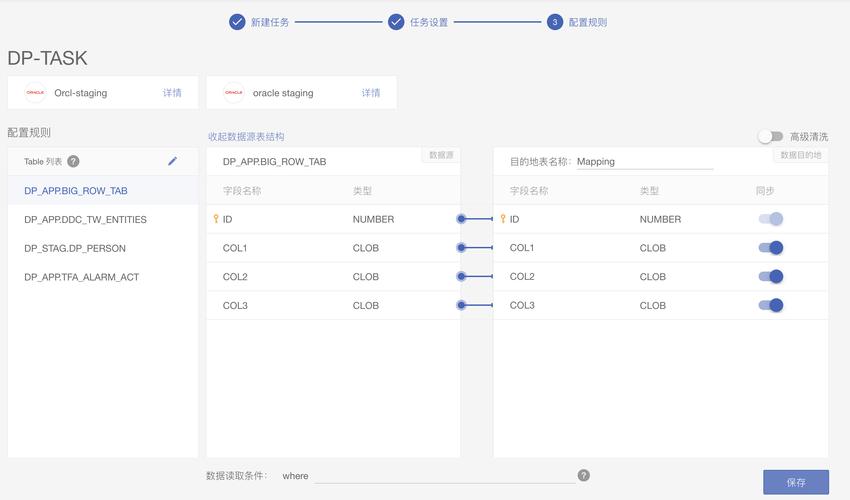Viewport: 850px width, 500px height.
Task: Click the primary key icon on source ID
Action: coord(216,219)
